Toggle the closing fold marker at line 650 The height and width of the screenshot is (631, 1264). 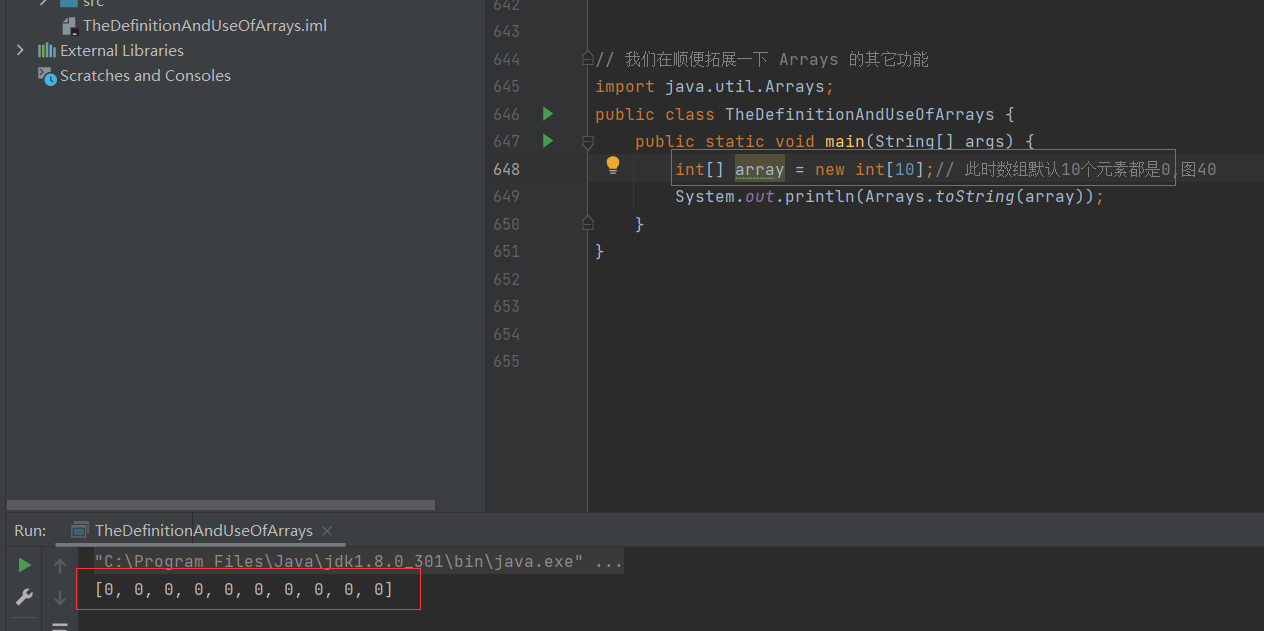pyautogui.click(x=588, y=223)
